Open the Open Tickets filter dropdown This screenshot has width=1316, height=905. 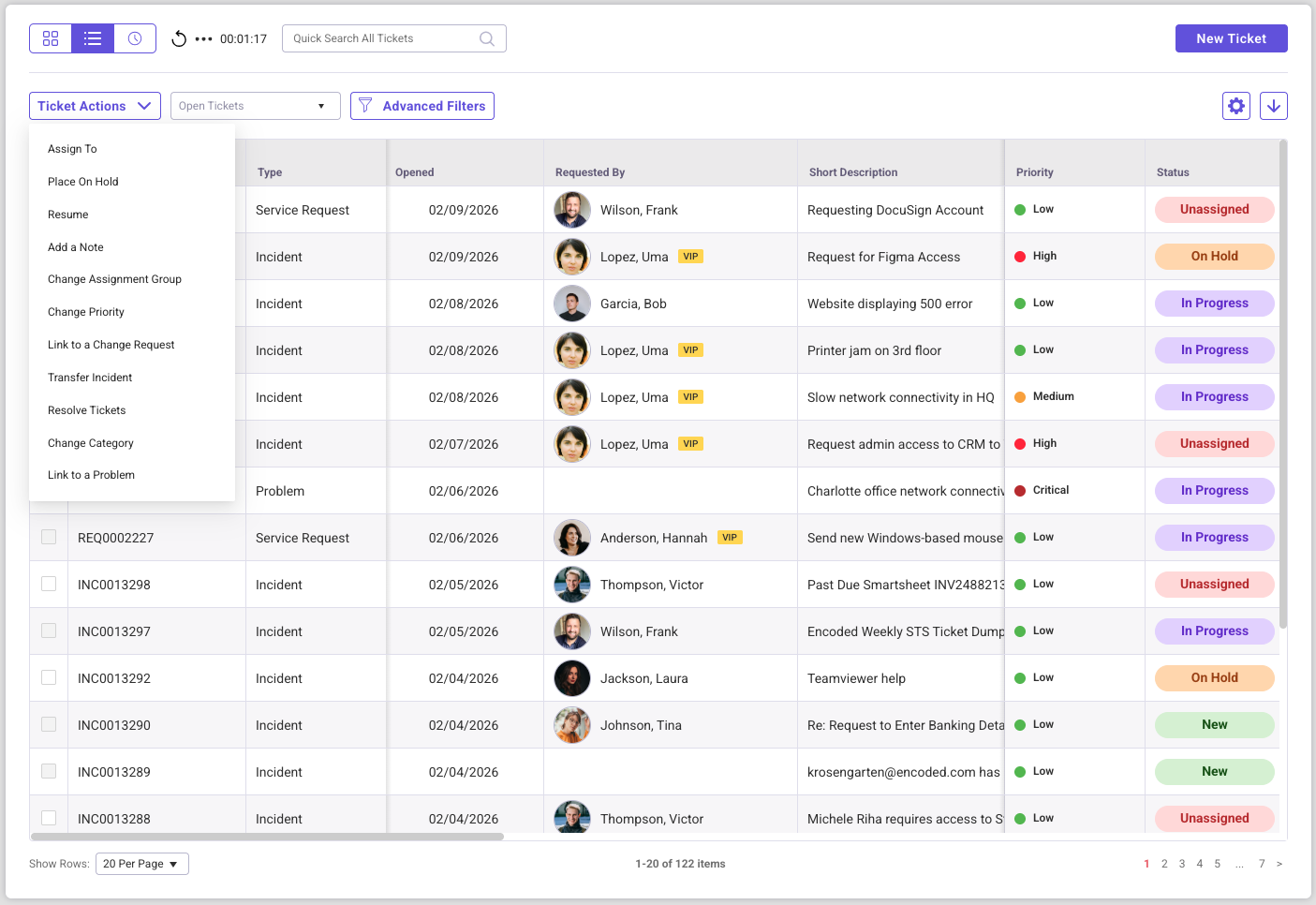click(x=255, y=106)
